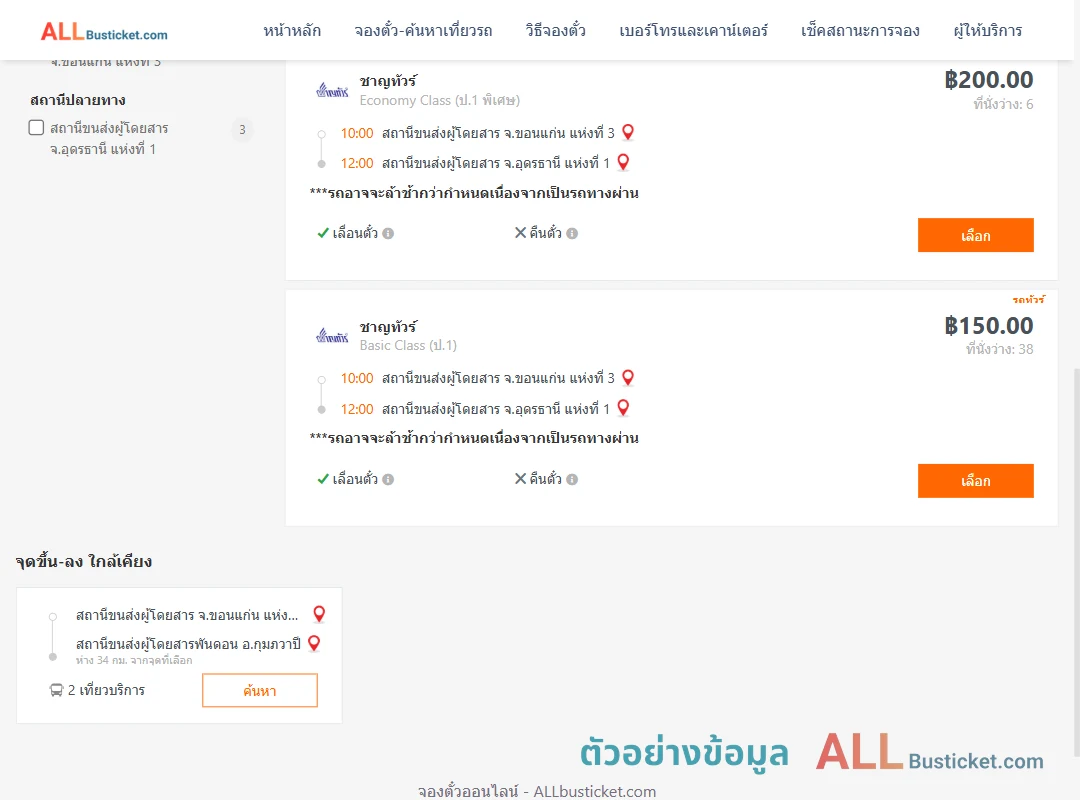
Task: Click Basic Class (ป.1) label
Action: pyautogui.click(x=408, y=345)
